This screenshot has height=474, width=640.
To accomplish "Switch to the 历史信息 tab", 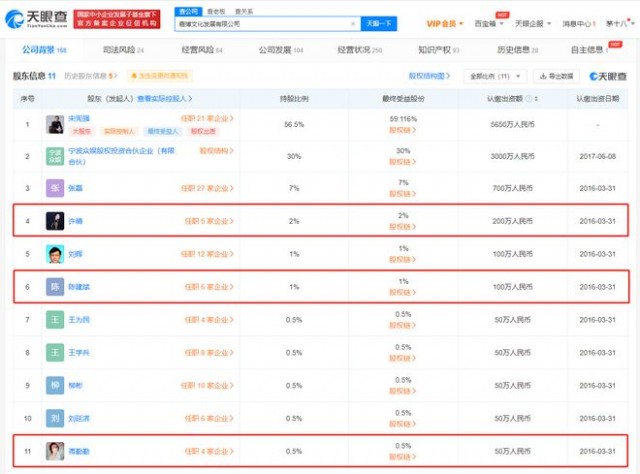I will tap(518, 50).
